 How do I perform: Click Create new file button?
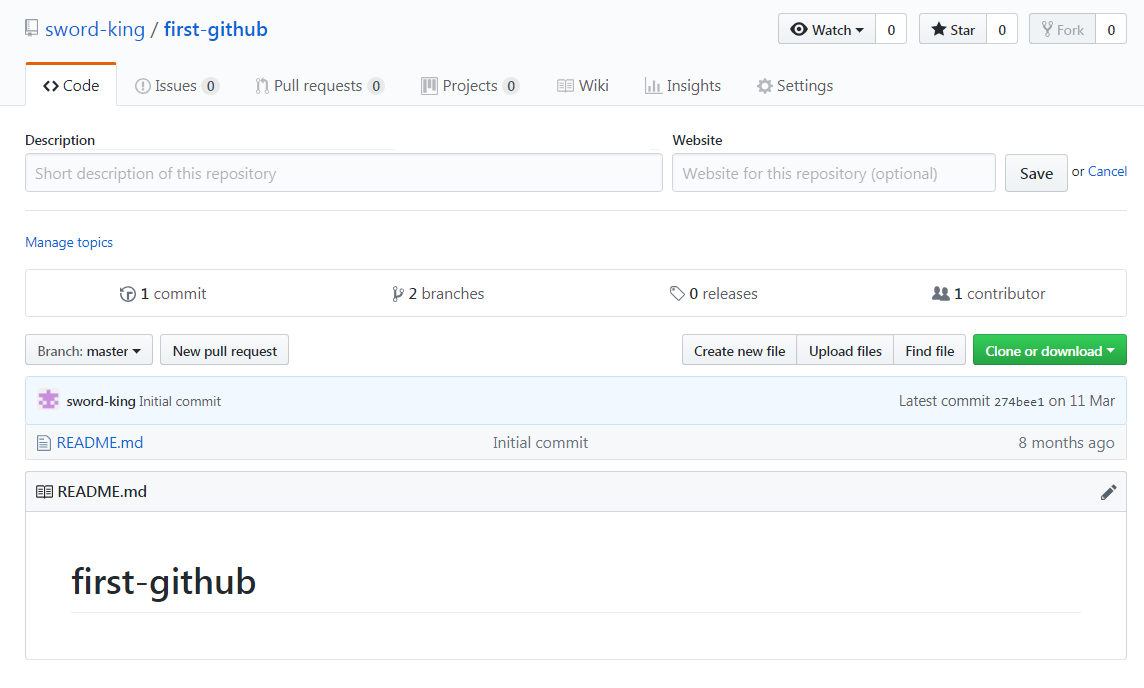[x=739, y=350]
